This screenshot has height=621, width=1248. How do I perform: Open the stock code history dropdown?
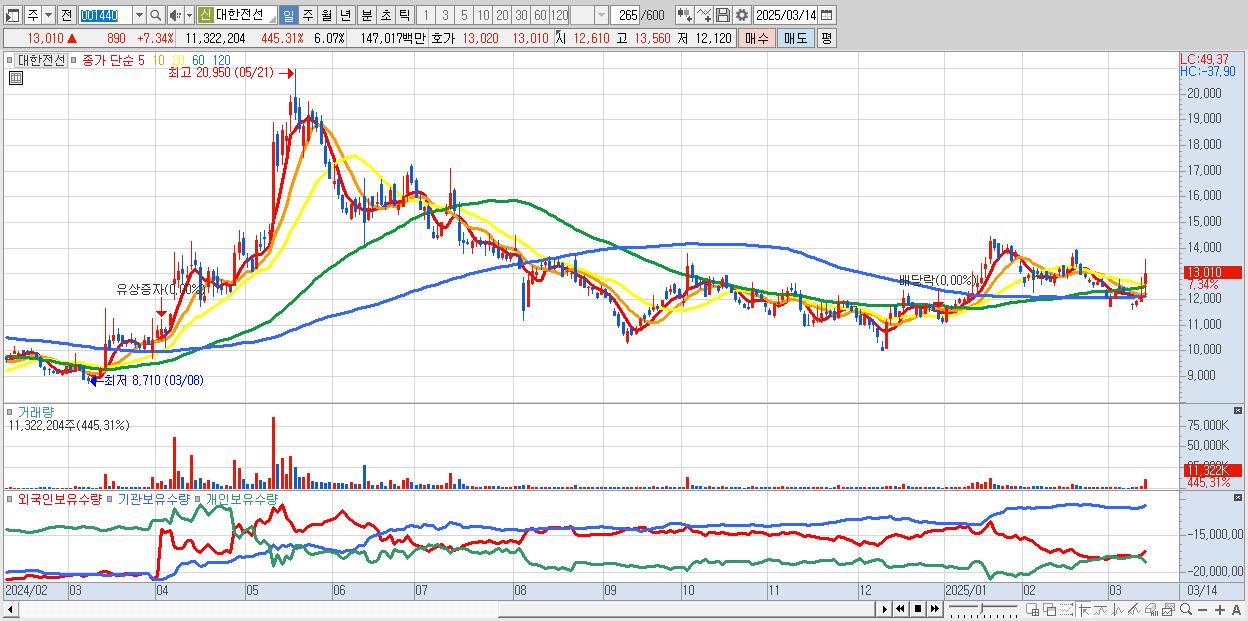click(139, 15)
